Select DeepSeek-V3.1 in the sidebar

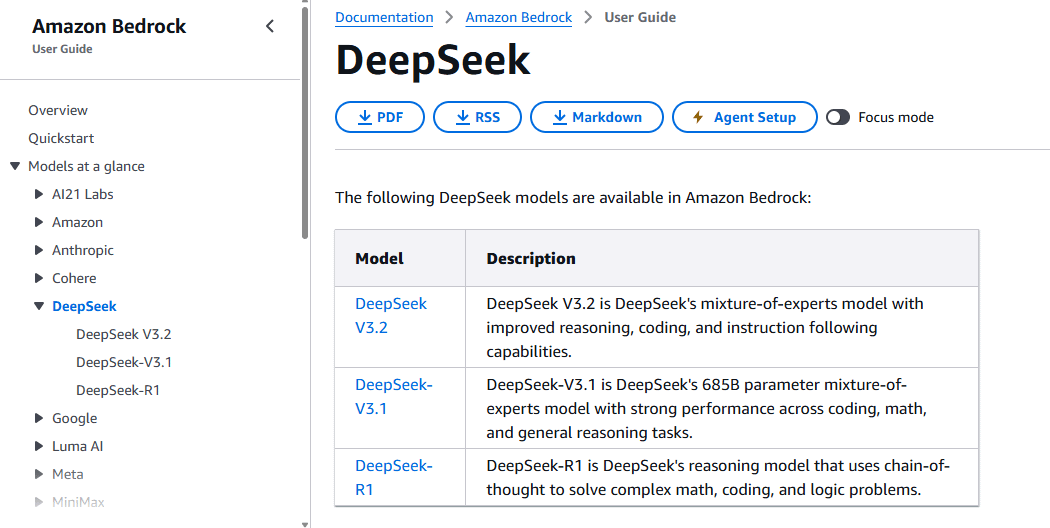(x=124, y=362)
